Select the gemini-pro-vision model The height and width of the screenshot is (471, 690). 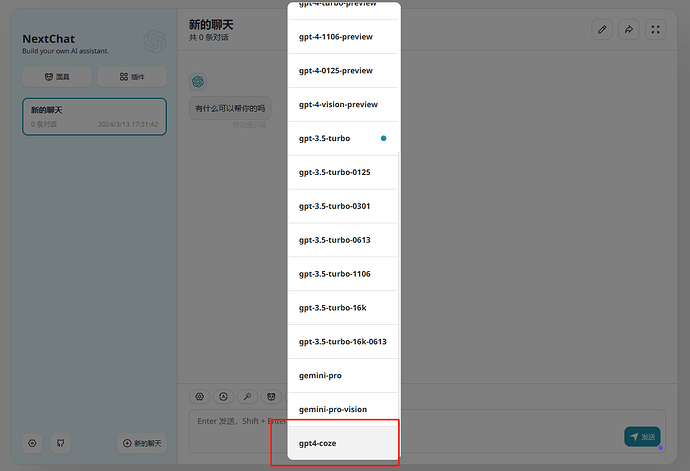pos(343,409)
